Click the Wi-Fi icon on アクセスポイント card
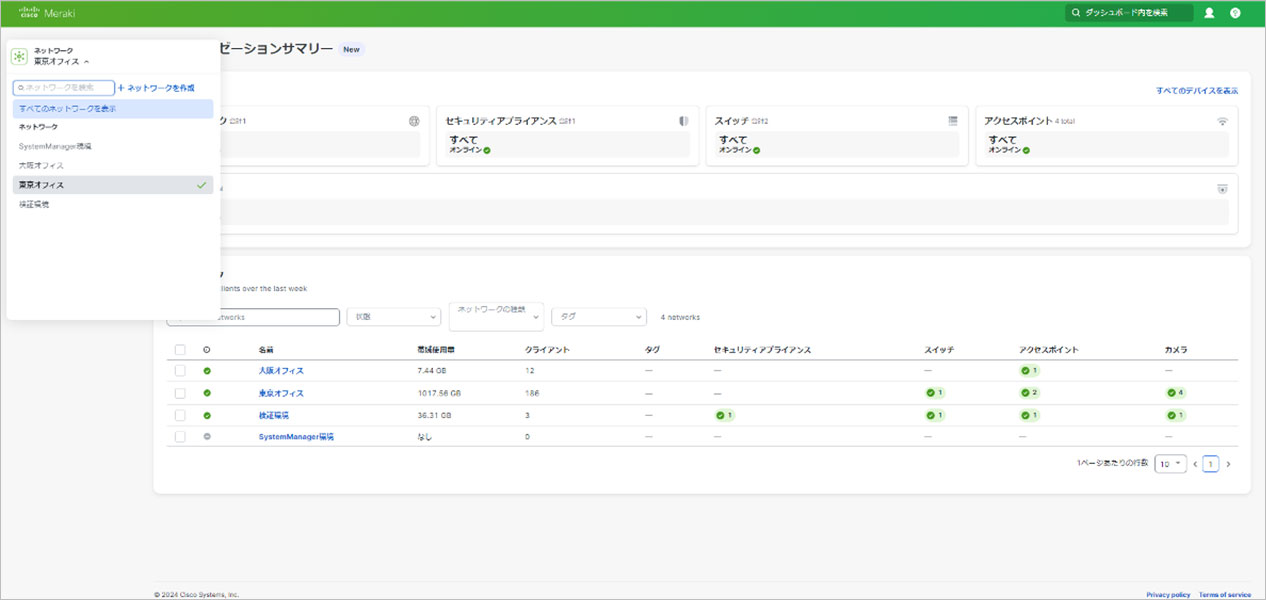1266x600 pixels. (1222, 121)
